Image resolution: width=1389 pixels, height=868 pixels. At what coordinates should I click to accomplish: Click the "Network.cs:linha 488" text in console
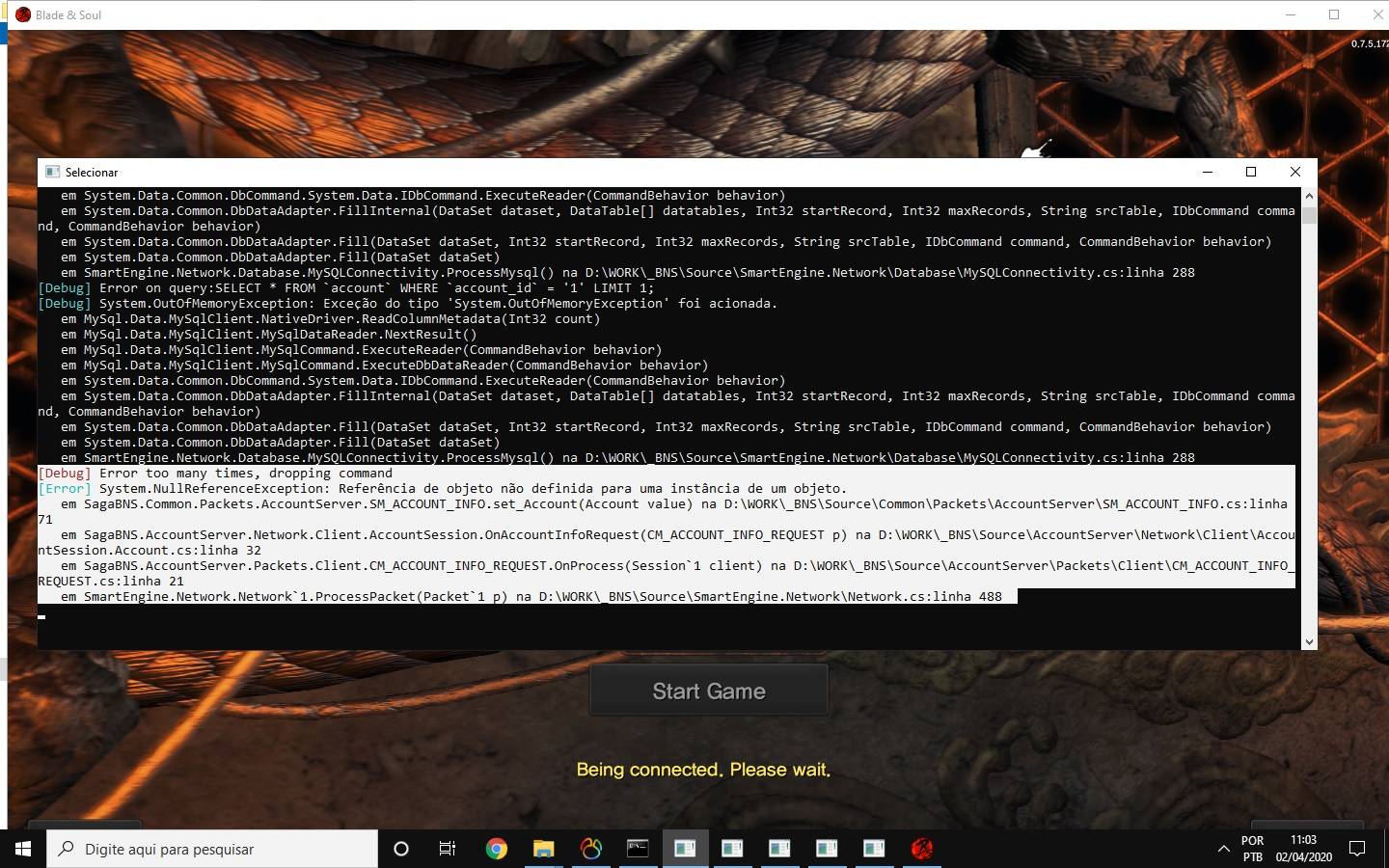click(925, 596)
